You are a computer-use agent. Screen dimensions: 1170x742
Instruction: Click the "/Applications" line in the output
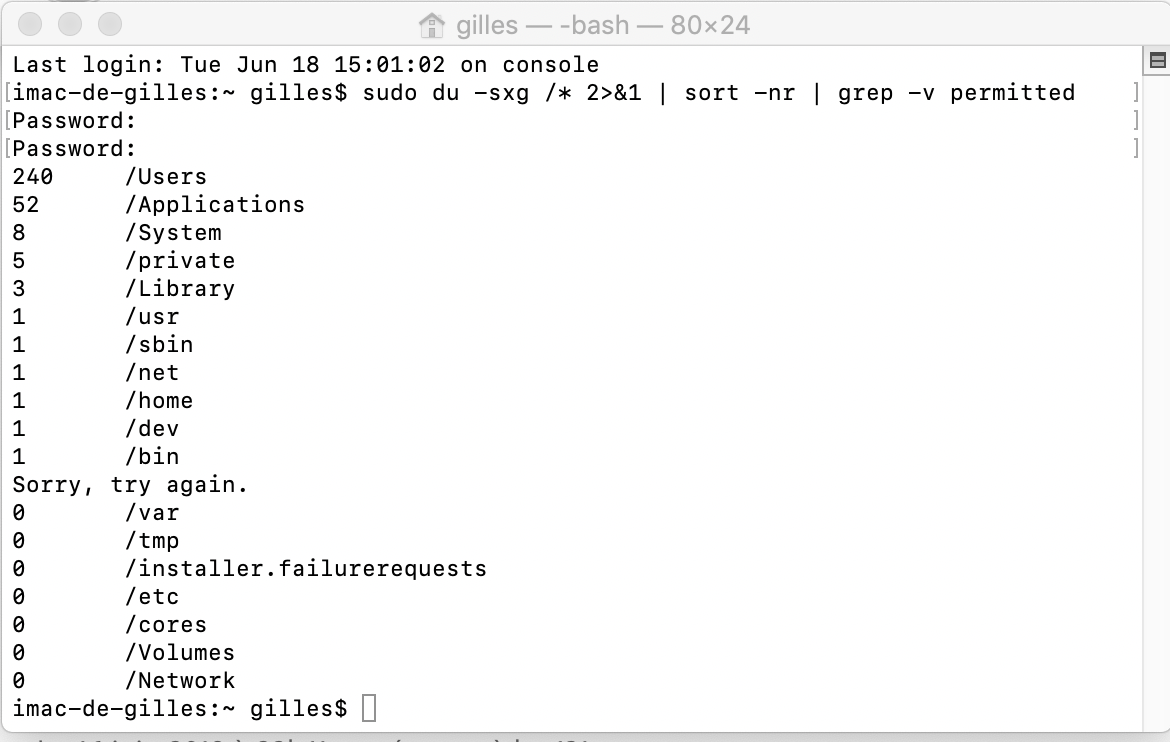point(215,205)
